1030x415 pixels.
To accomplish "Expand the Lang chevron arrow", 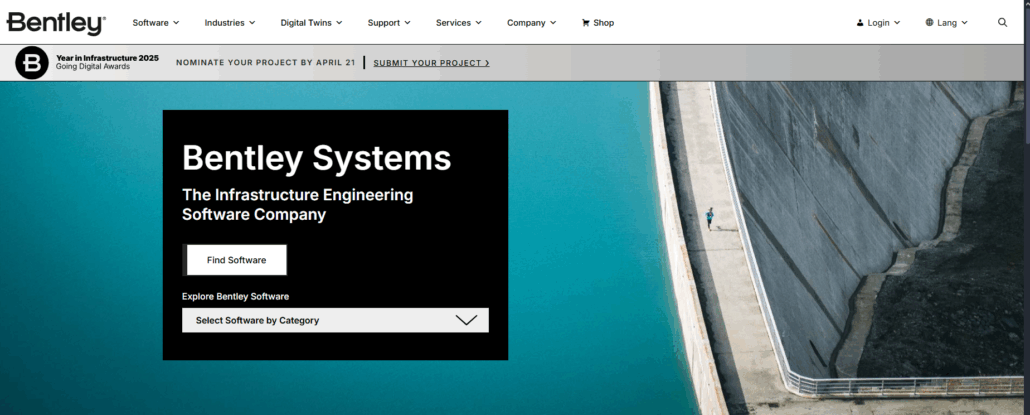I will 964,22.
